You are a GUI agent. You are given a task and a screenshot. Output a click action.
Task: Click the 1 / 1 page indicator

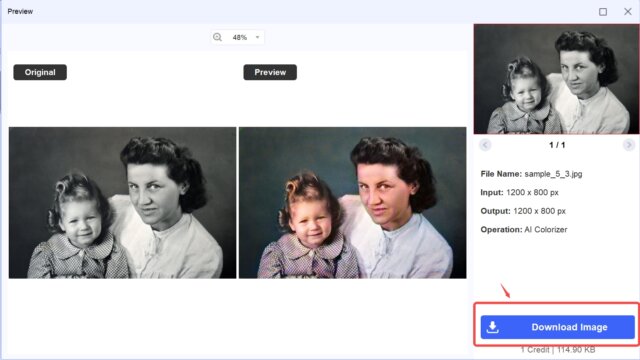[557, 145]
